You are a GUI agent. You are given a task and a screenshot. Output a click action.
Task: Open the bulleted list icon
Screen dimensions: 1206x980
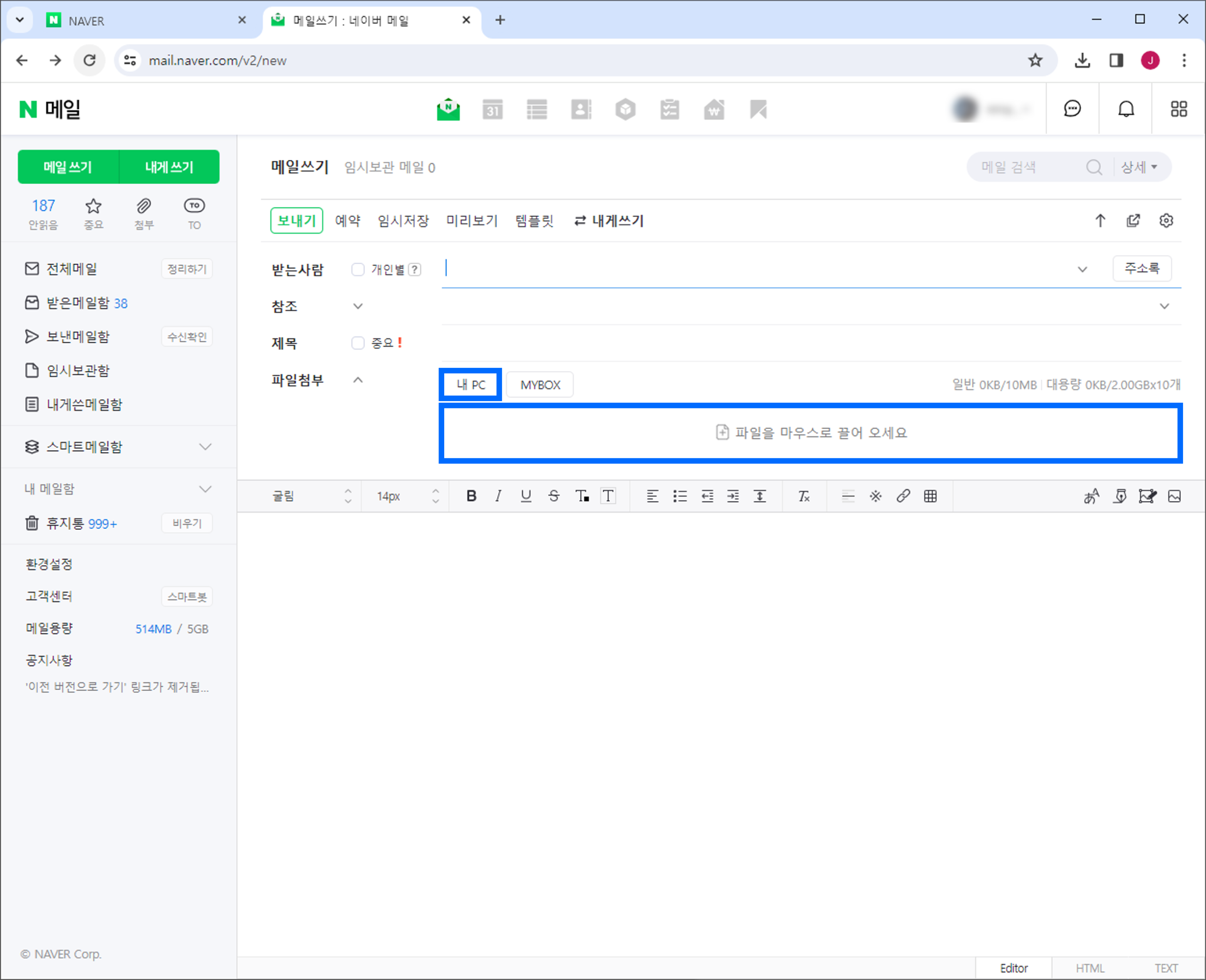[680, 496]
